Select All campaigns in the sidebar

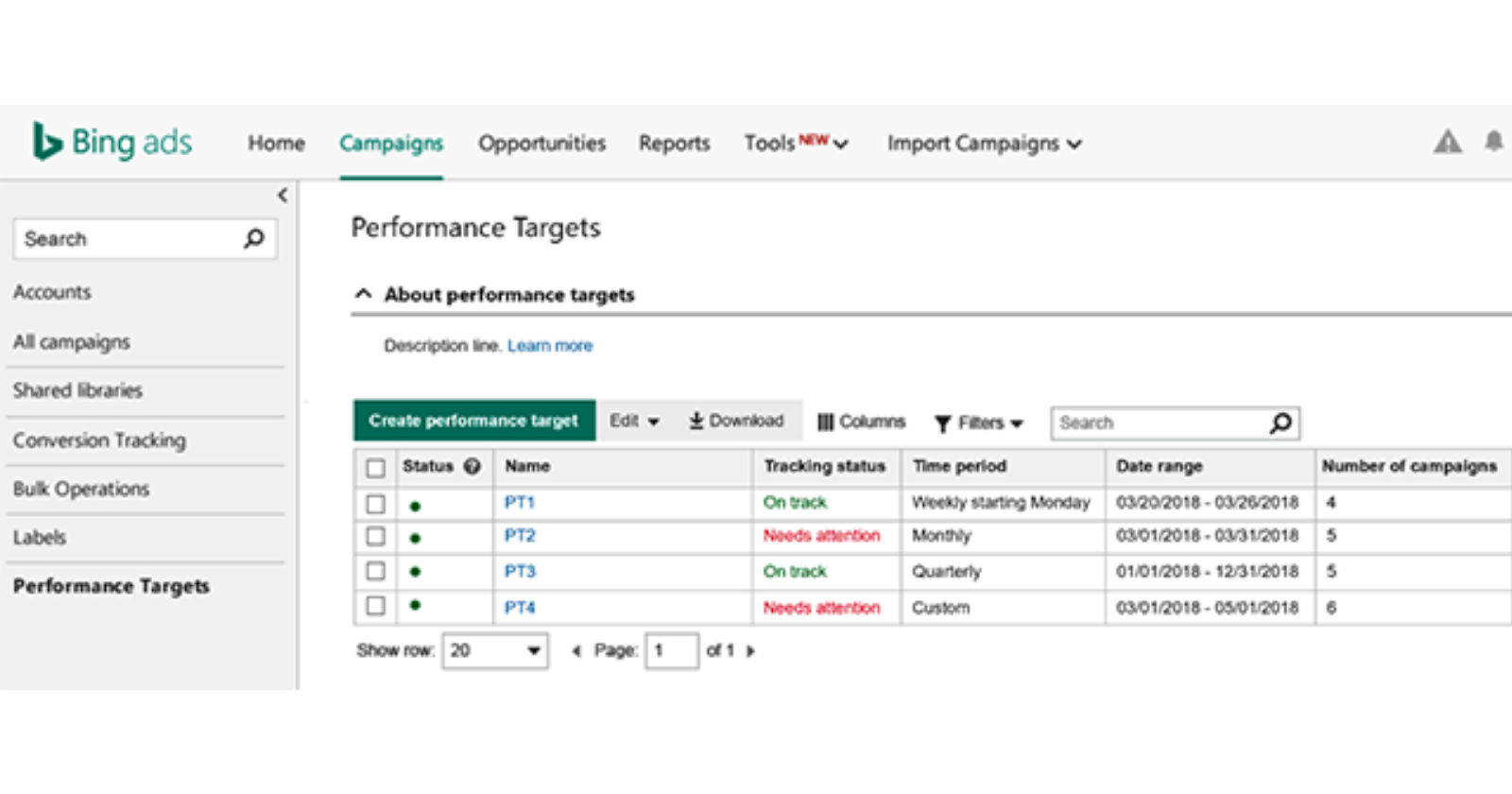72,342
